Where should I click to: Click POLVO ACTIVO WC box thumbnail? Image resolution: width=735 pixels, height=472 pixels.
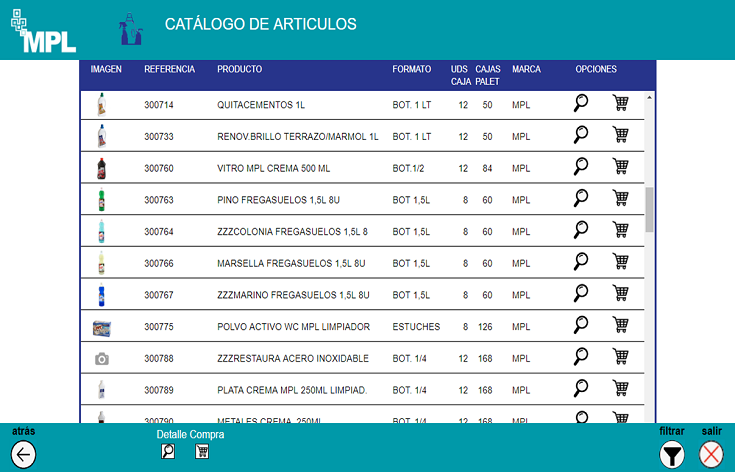[x=102, y=329]
